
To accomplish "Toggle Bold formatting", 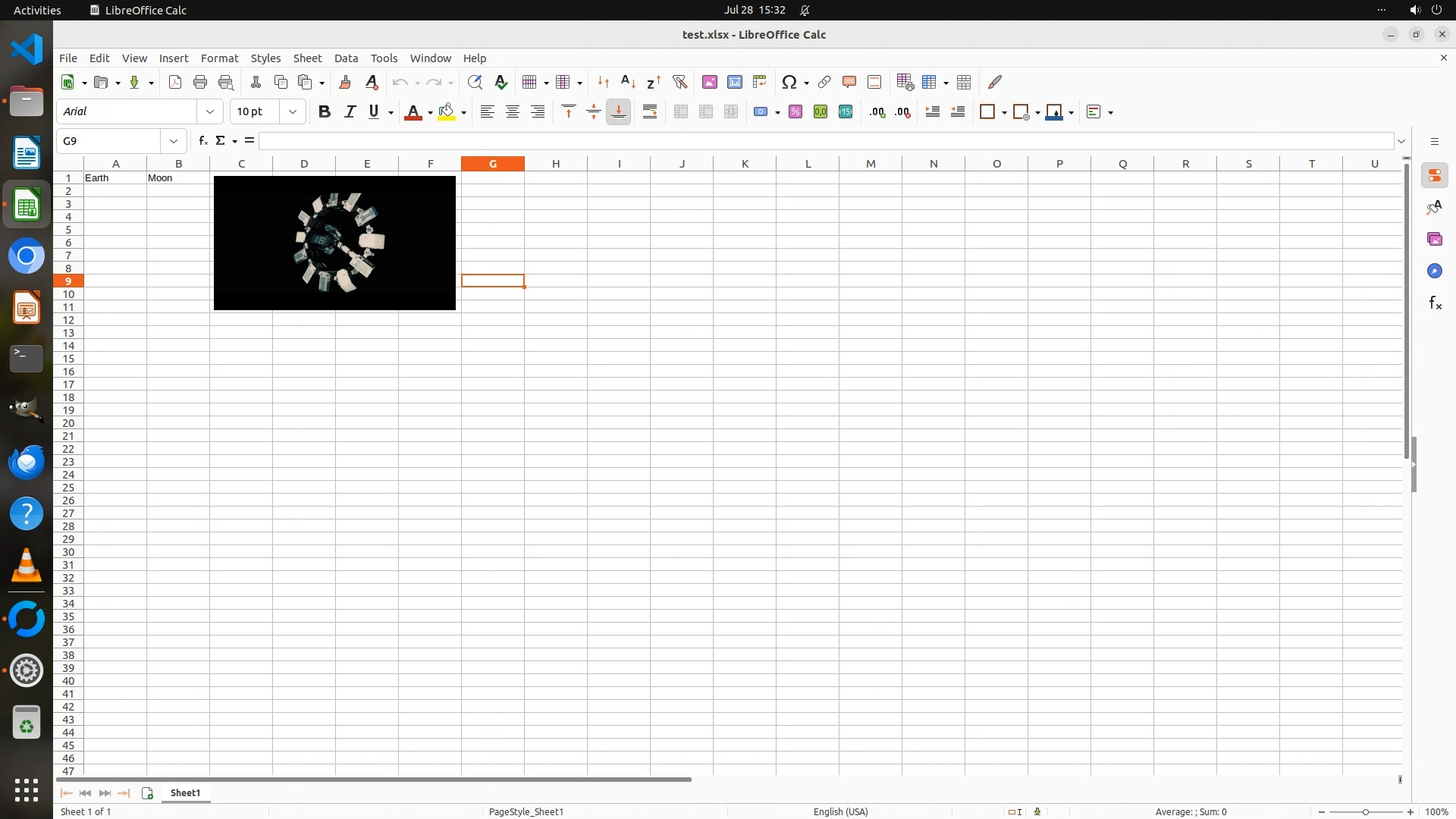I will (325, 111).
